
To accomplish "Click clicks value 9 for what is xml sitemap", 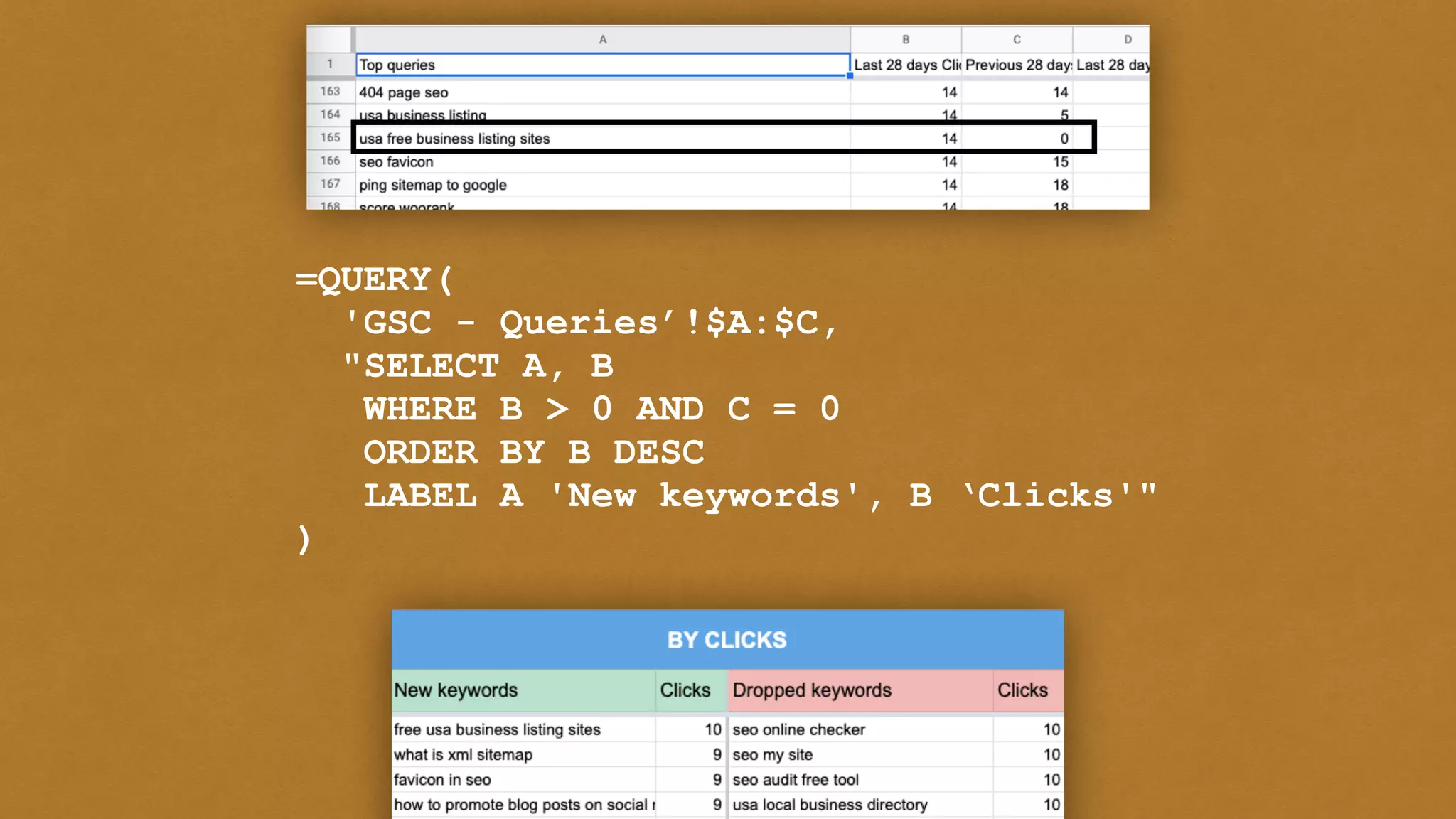I will pos(690,754).
